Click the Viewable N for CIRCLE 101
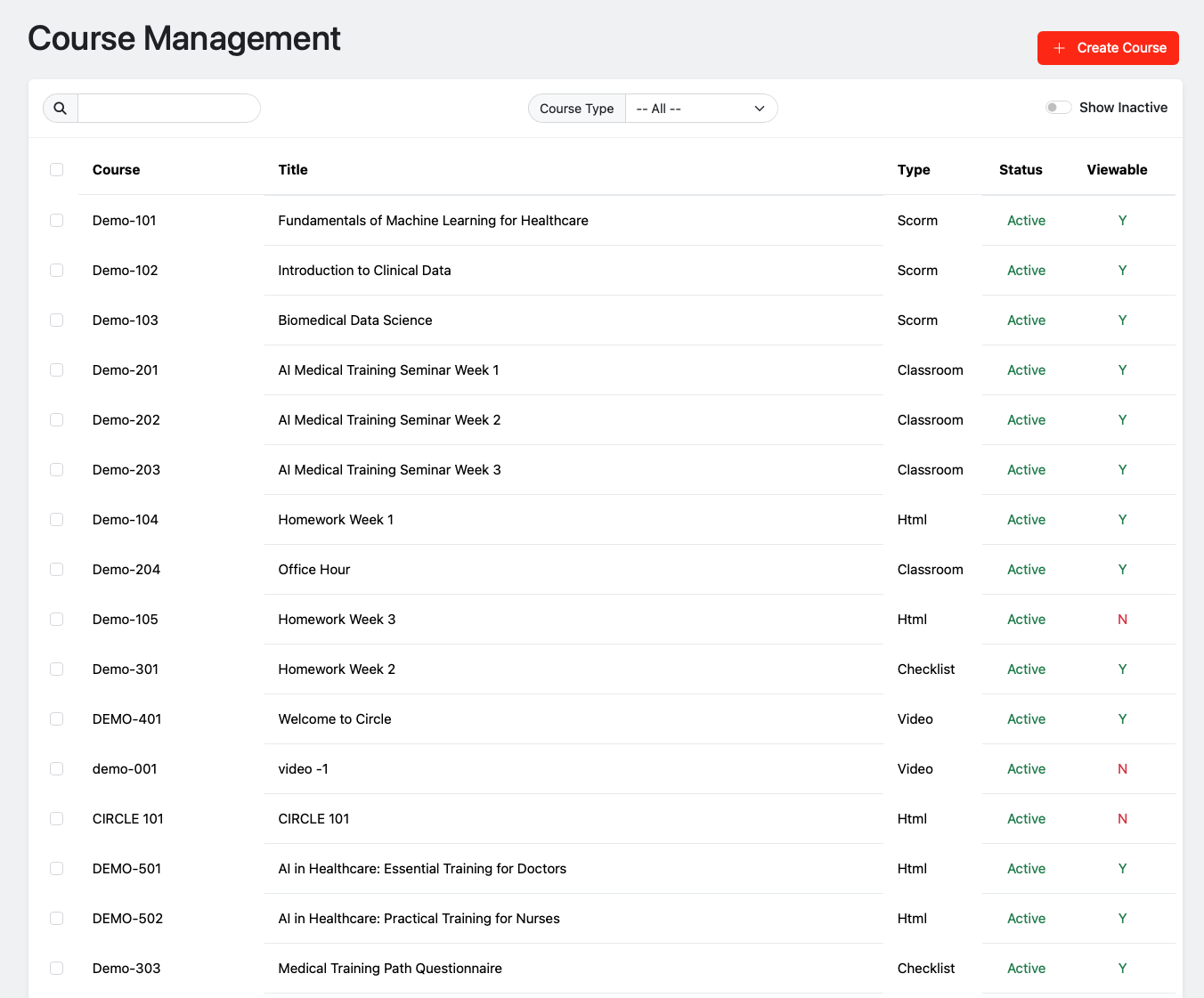The height and width of the screenshot is (998, 1204). 1122,819
